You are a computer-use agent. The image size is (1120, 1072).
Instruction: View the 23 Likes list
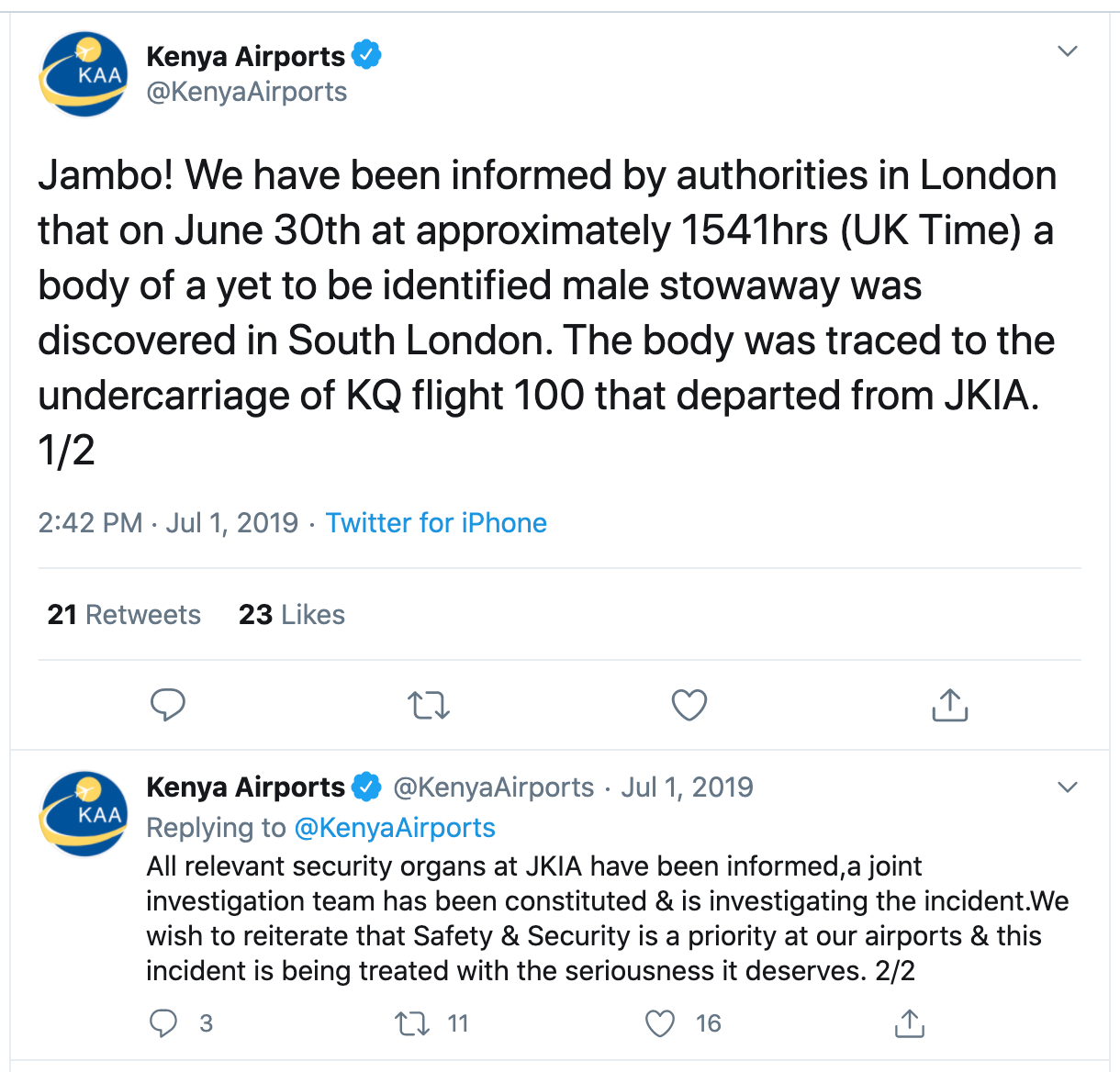pos(292,615)
